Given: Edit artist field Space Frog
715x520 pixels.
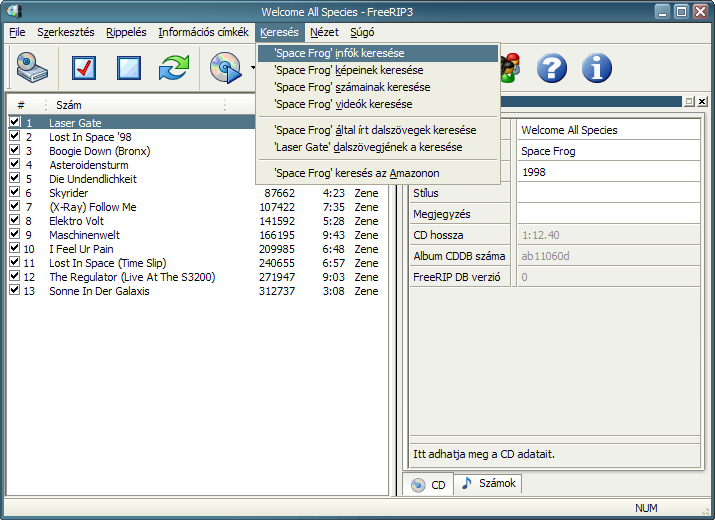Looking at the screenshot, I should pyautogui.click(x=609, y=151).
